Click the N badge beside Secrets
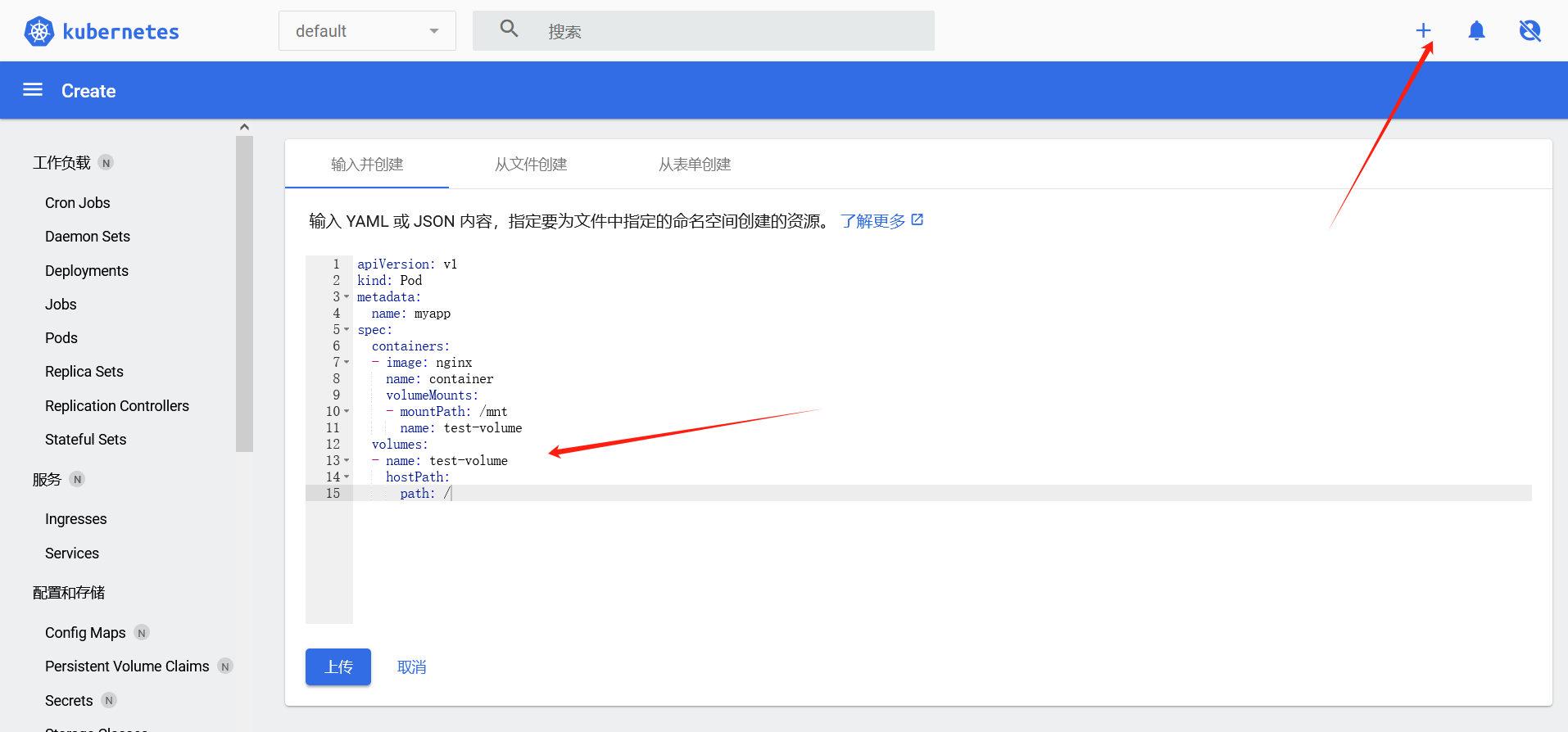1568x732 pixels. 109,701
